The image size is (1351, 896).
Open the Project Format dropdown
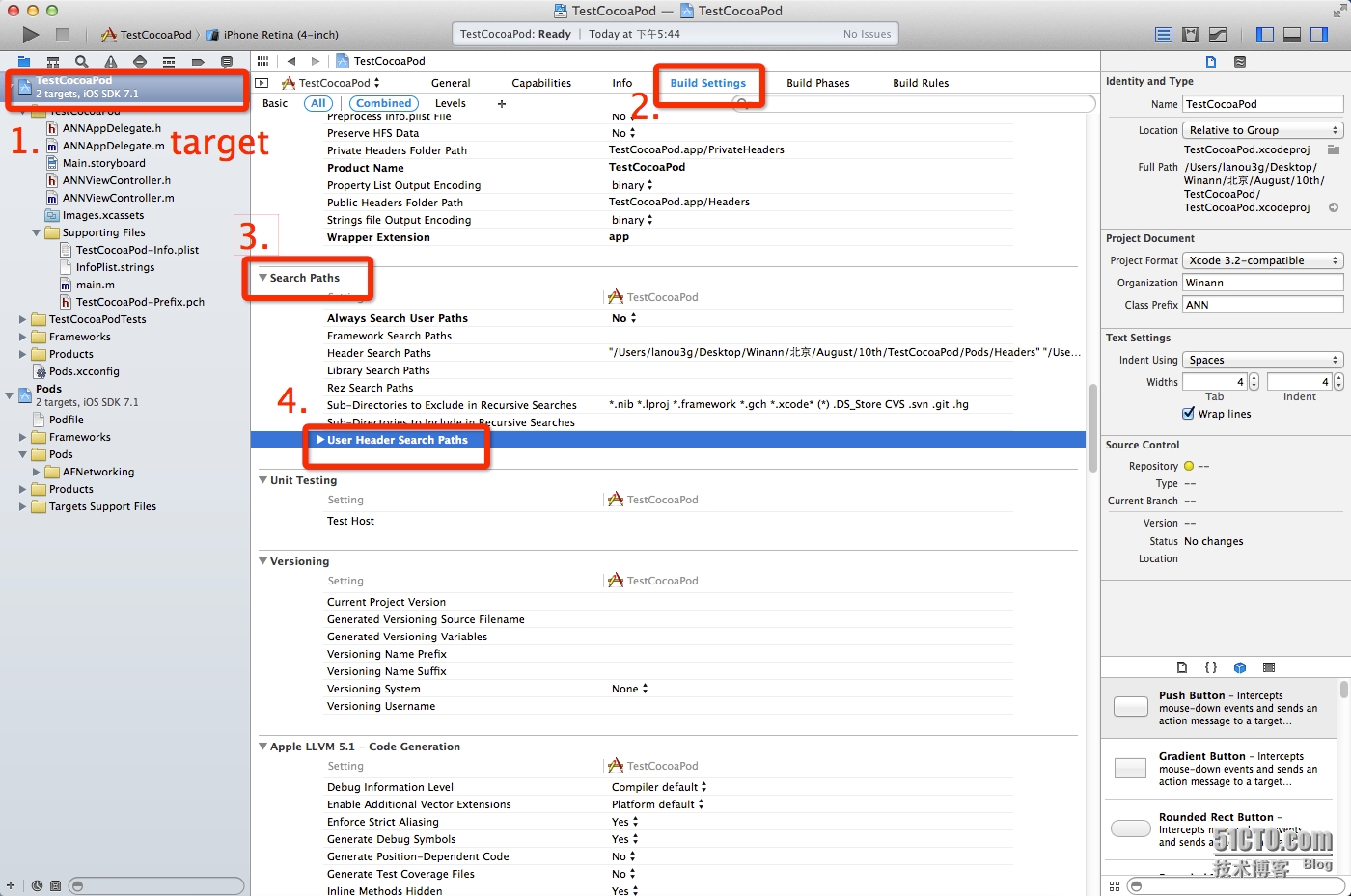[x=1263, y=260]
